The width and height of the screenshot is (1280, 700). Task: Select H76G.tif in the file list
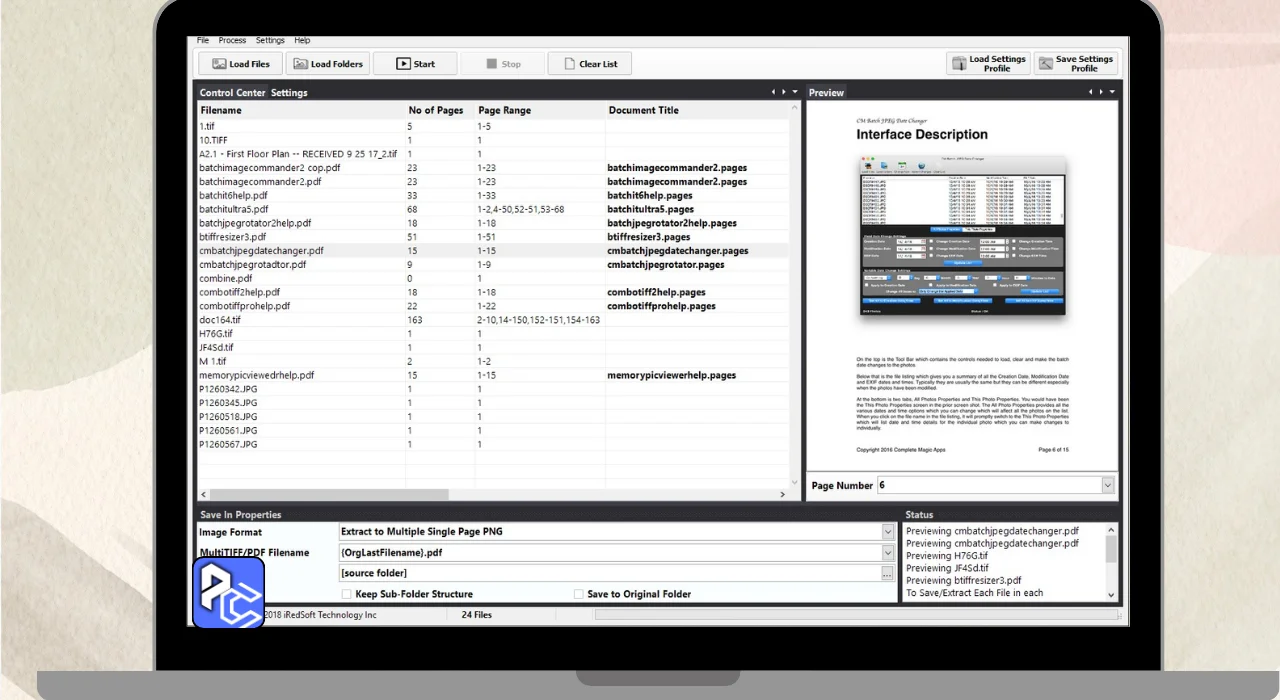coord(492,334)
